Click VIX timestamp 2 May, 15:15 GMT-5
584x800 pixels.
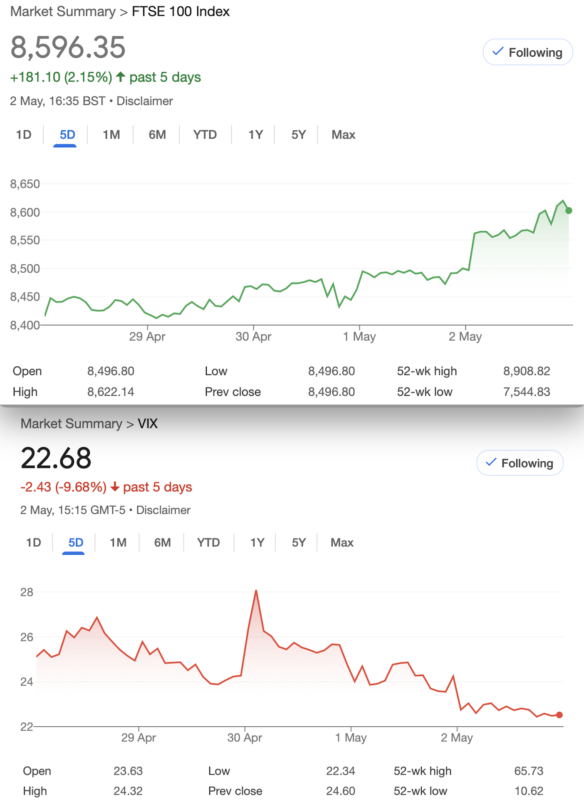(72, 510)
